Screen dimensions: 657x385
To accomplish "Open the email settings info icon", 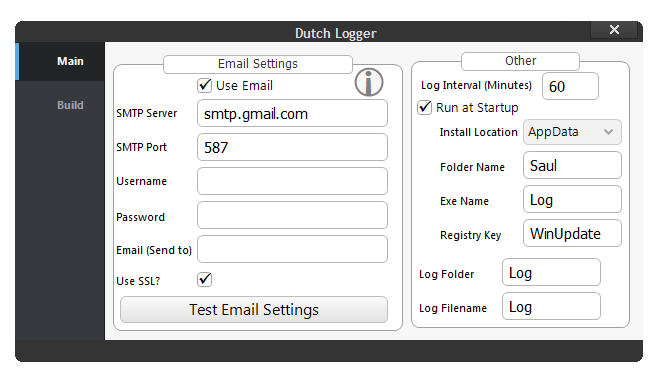I will tap(369, 83).
